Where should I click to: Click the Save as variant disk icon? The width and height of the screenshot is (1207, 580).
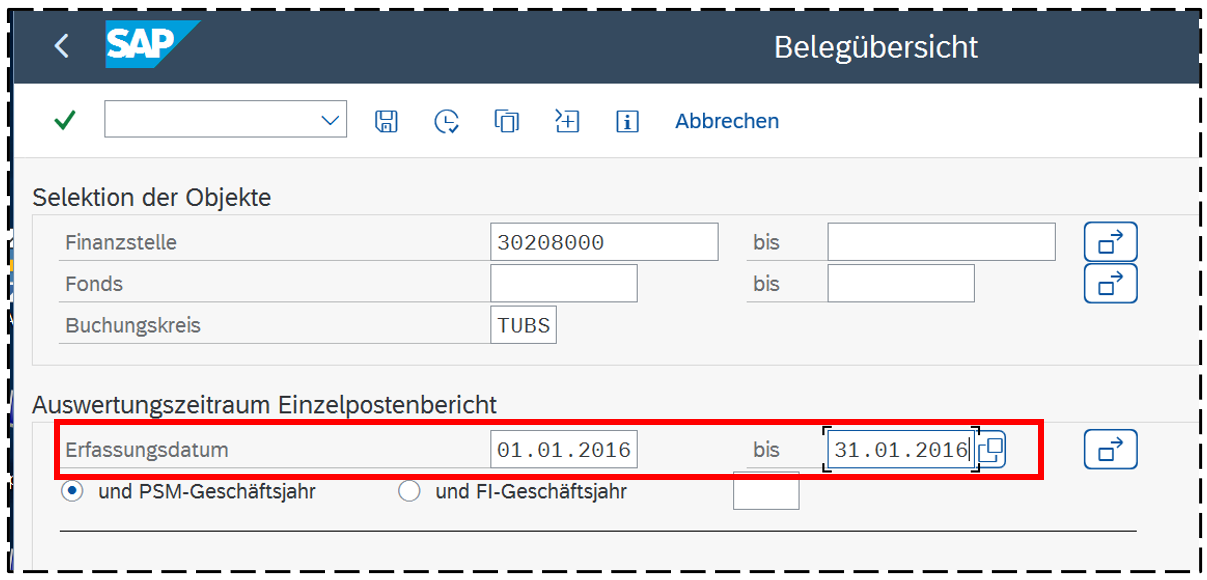[x=386, y=121]
